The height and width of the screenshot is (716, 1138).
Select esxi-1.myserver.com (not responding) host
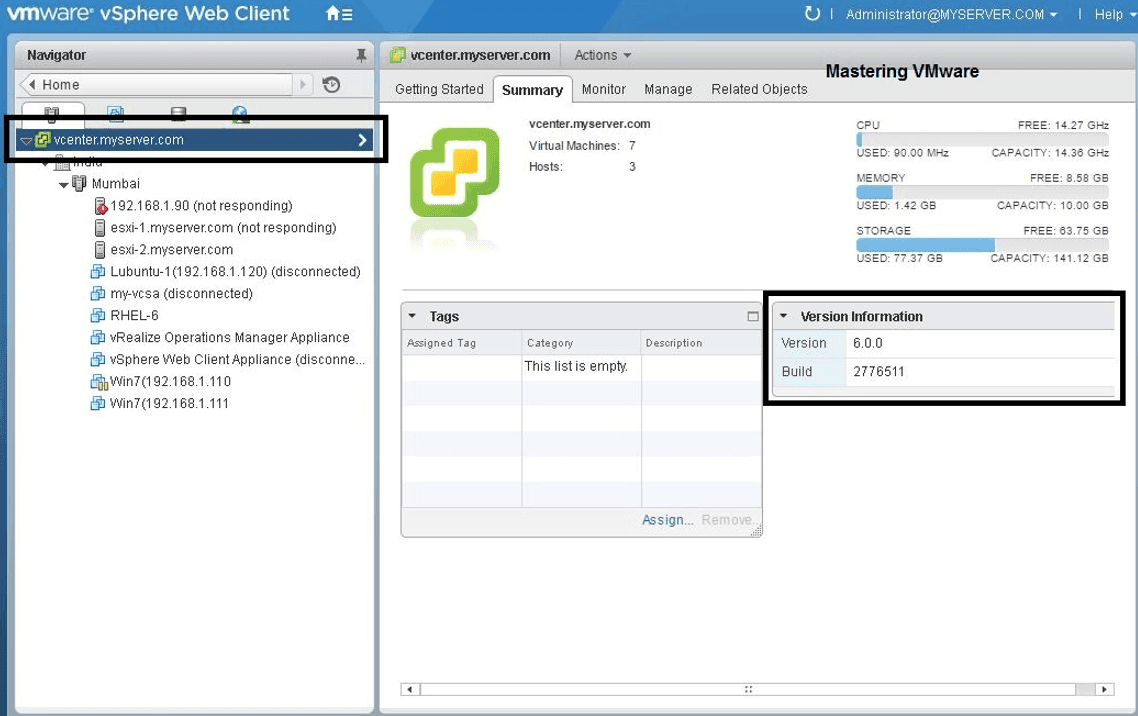pyautogui.click(x=224, y=228)
